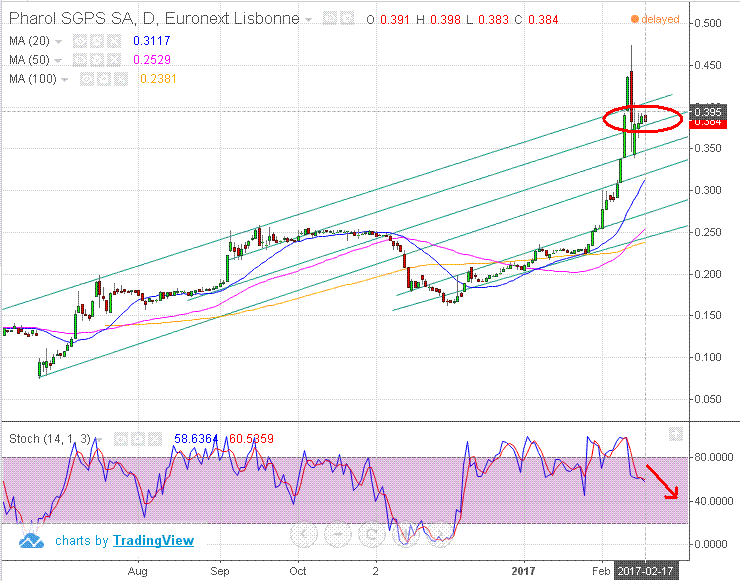
Task: Open format settings for MA (20)
Action: pyautogui.click(x=97, y=42)
